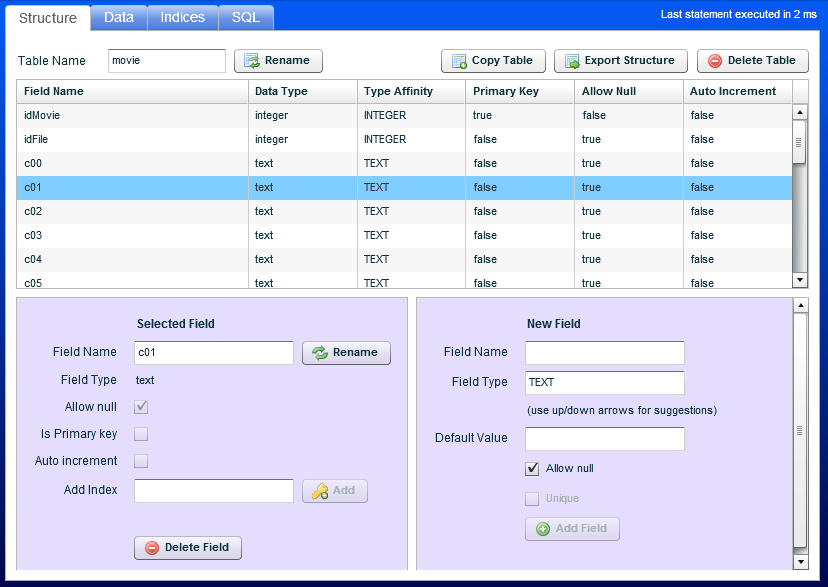Image resolution: width=828 pixels, height=587 pixels.
Task: Click the Data Type column header
Action: 303,92
